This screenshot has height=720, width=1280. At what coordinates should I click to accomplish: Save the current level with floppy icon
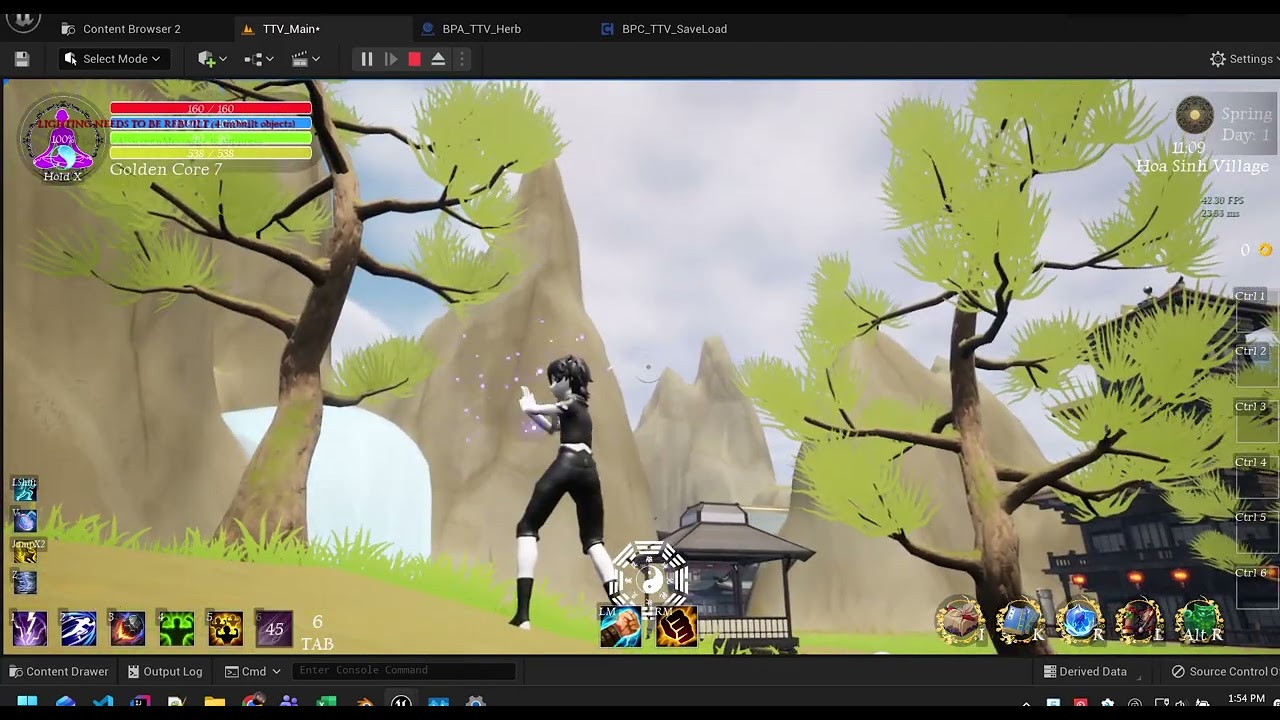pyautogui.click(x=22, y=59)
